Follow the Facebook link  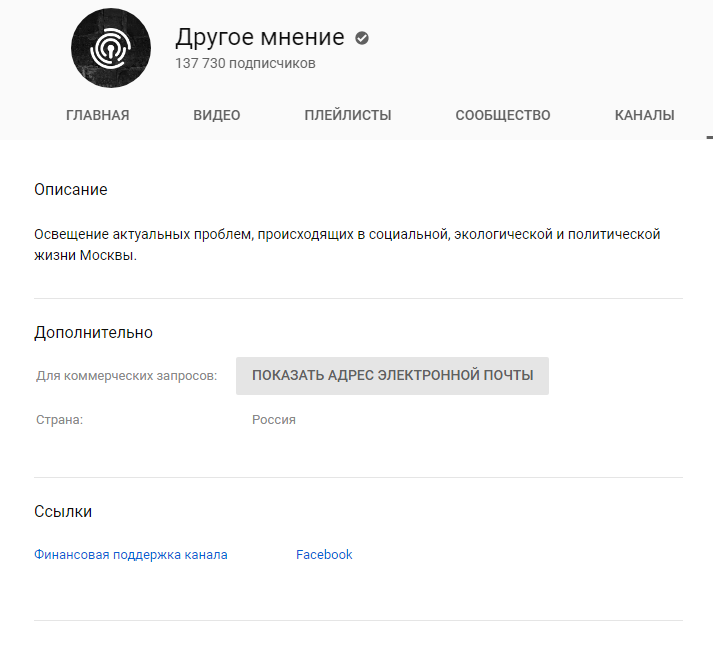[x=324, y=555]
